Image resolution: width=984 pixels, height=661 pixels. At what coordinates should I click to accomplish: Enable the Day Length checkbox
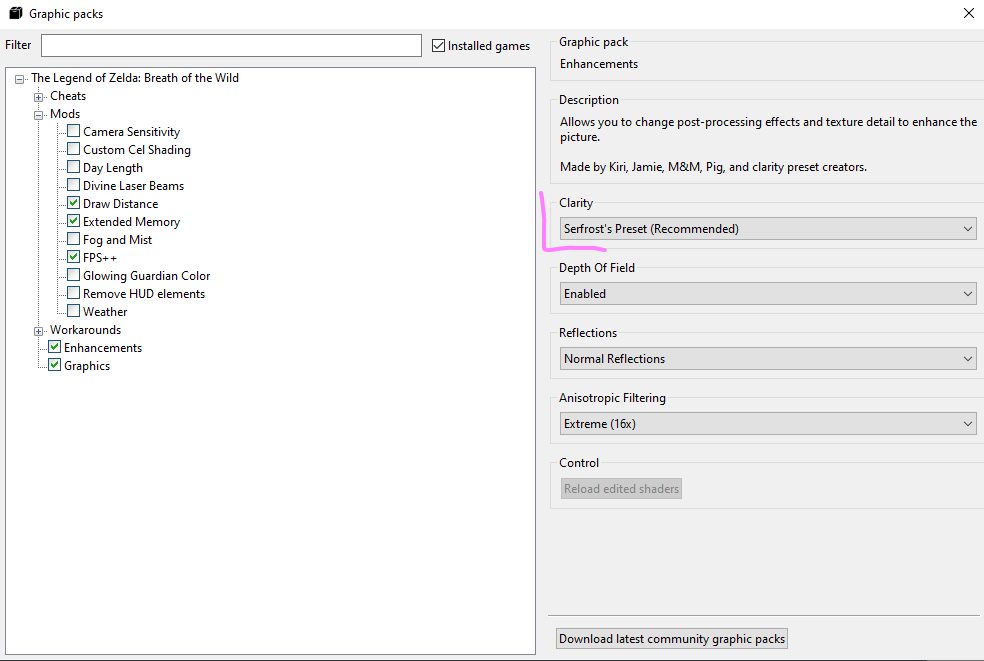point(73,167)
